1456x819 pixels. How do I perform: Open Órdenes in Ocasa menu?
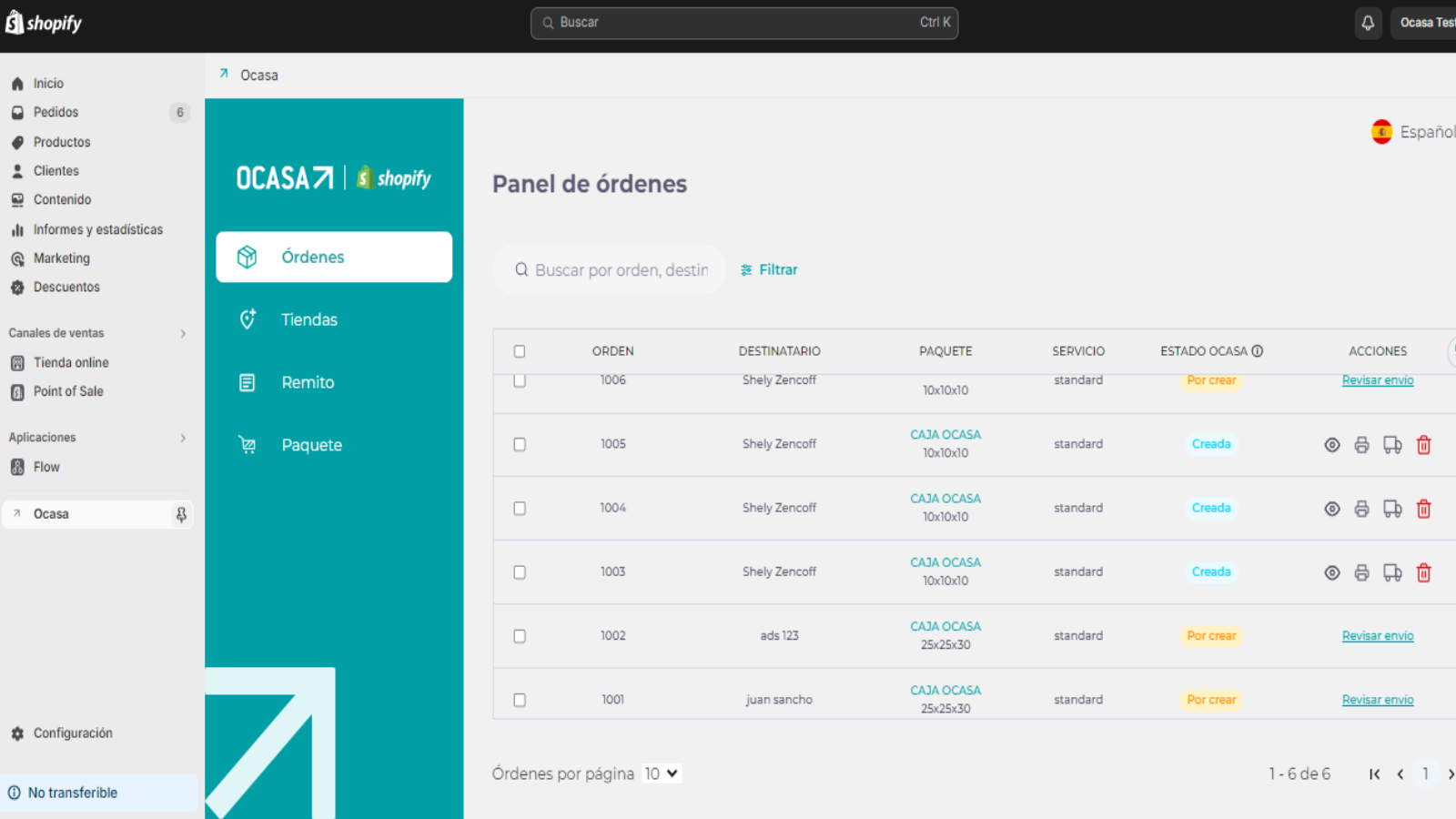[334, 257]
